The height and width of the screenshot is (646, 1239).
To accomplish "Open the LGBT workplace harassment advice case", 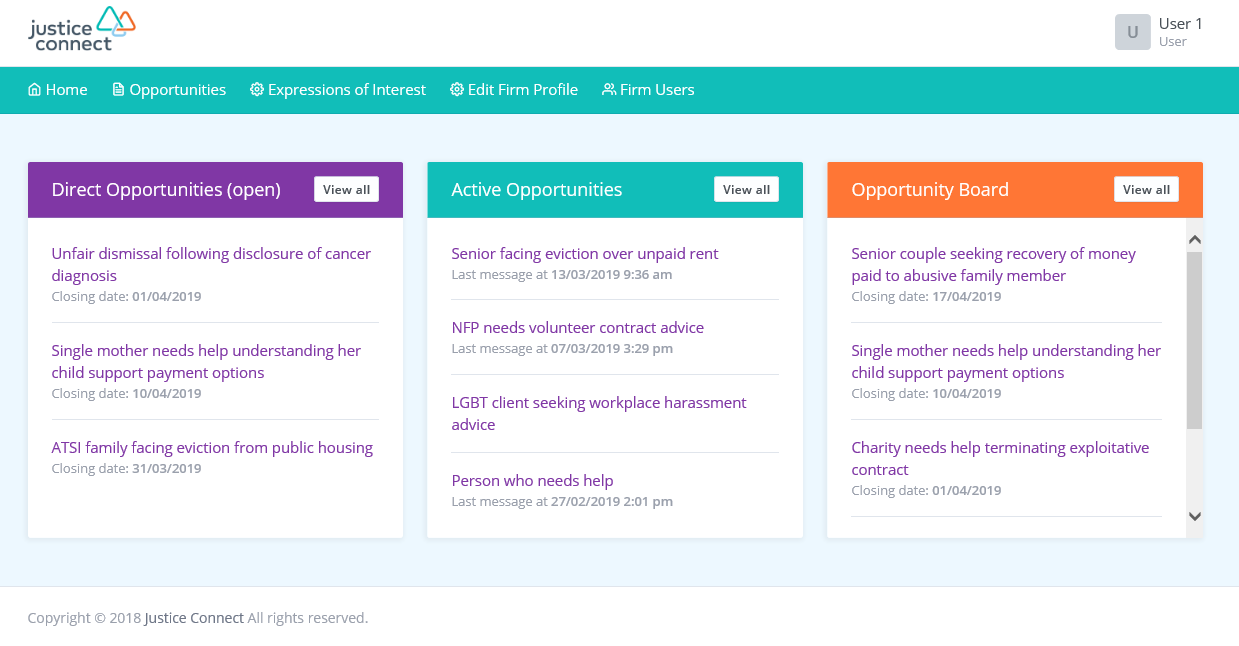I will 597,413.
